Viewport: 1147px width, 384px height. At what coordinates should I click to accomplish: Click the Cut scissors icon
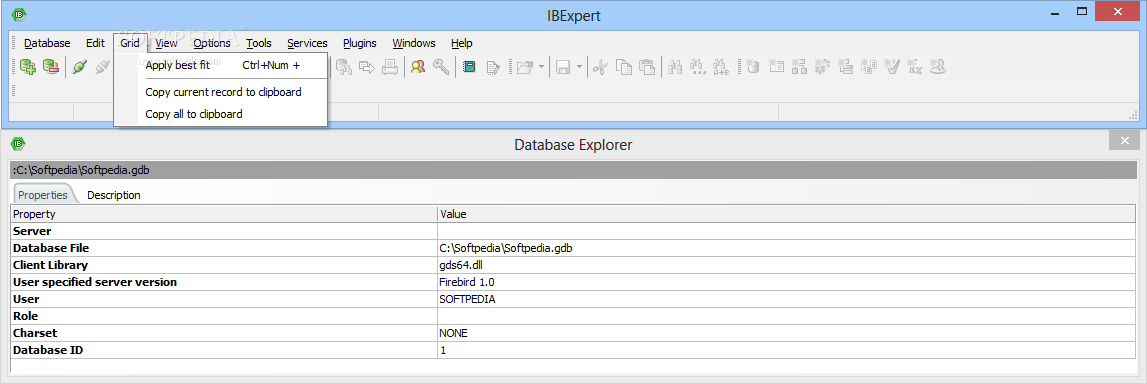pyautogui.click(x=600, y=67)
